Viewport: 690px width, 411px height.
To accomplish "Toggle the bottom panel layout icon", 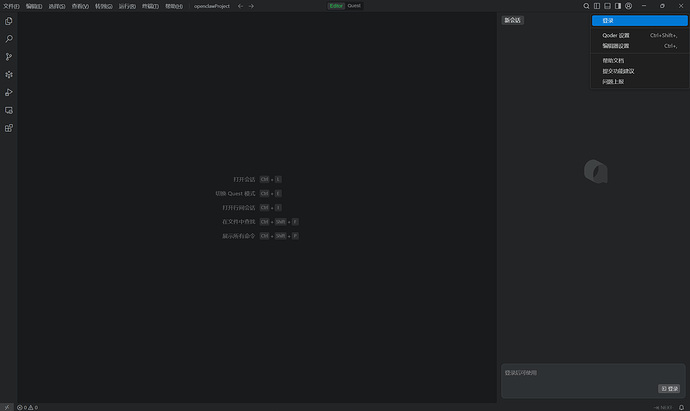I will [607, 6].
